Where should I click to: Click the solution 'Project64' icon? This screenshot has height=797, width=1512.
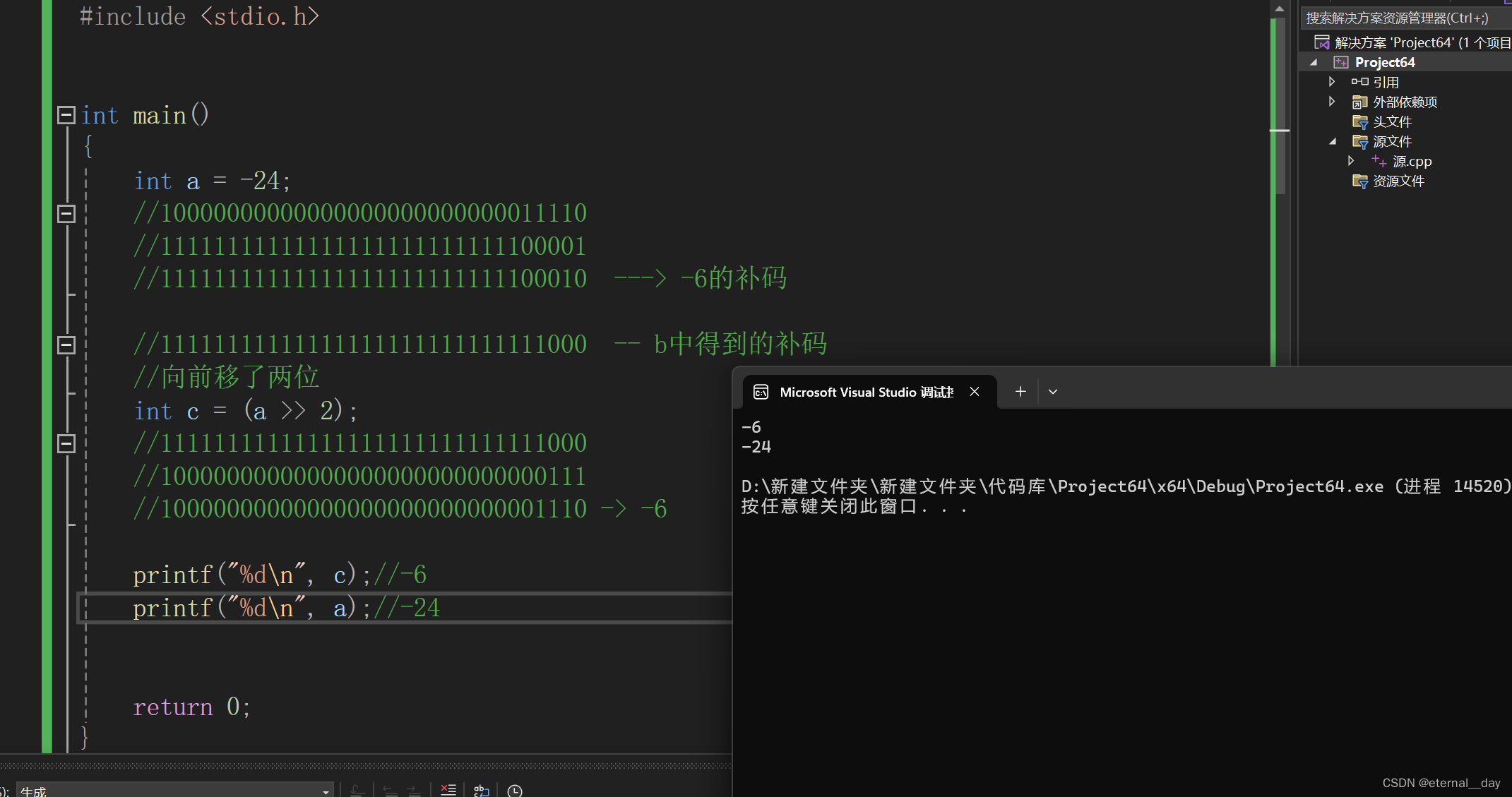coord(1321,42)
